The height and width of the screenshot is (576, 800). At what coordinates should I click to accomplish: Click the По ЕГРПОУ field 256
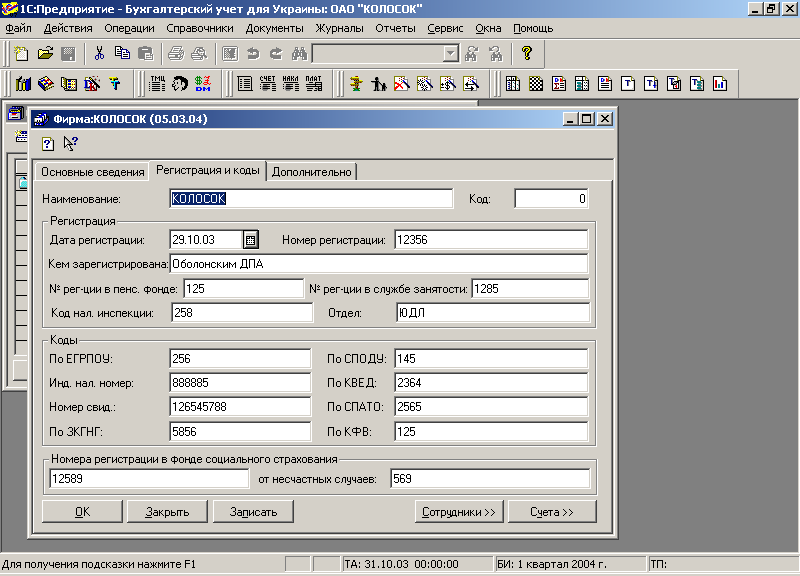click(240, 359)
